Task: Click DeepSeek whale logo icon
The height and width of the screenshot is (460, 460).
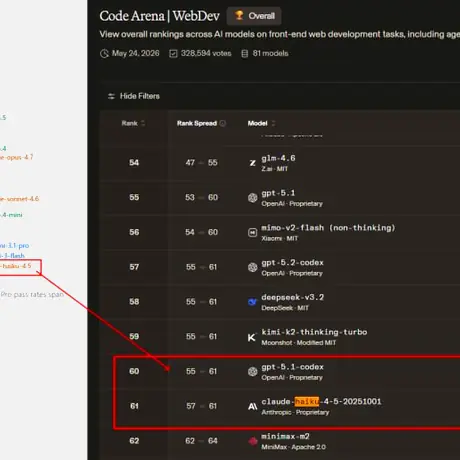Action: coord(253,302)
